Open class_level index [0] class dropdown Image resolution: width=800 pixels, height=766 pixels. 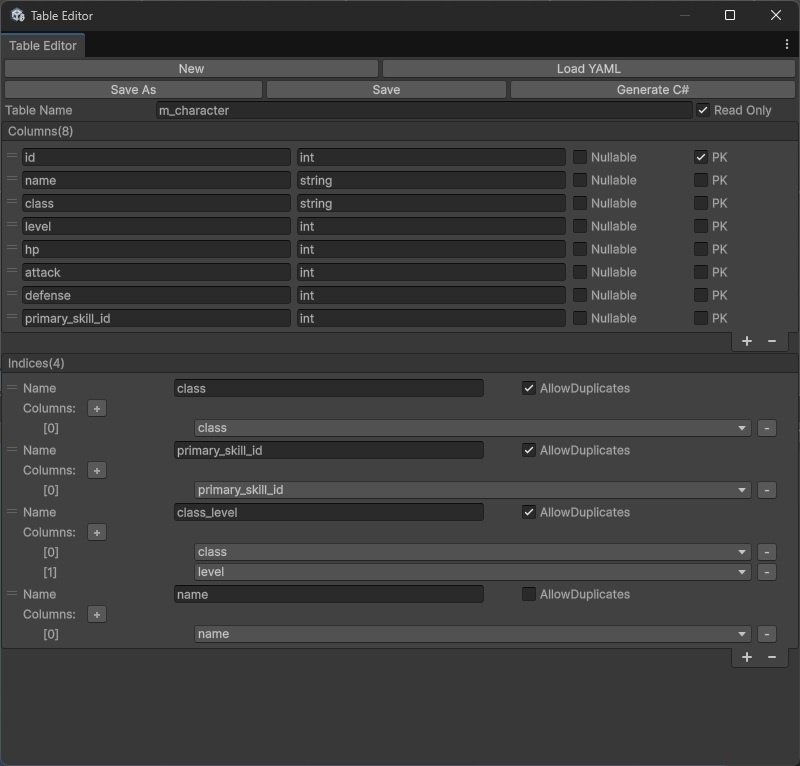click(472, 552)
